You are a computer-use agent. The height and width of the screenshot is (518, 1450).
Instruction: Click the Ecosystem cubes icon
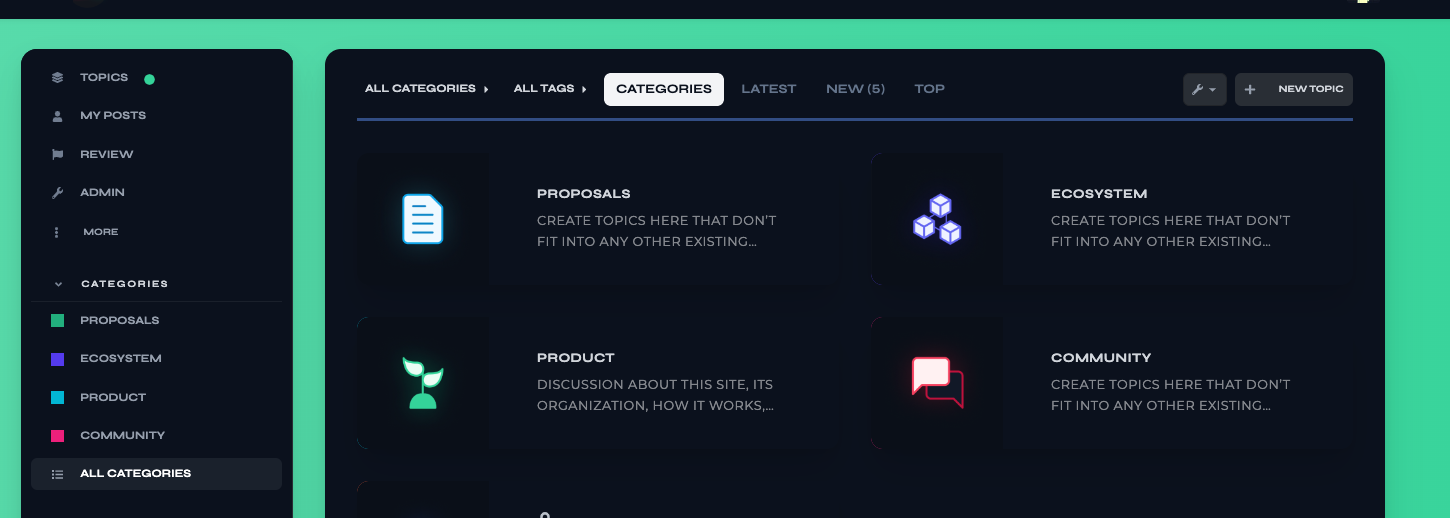[x=937, y=219]
